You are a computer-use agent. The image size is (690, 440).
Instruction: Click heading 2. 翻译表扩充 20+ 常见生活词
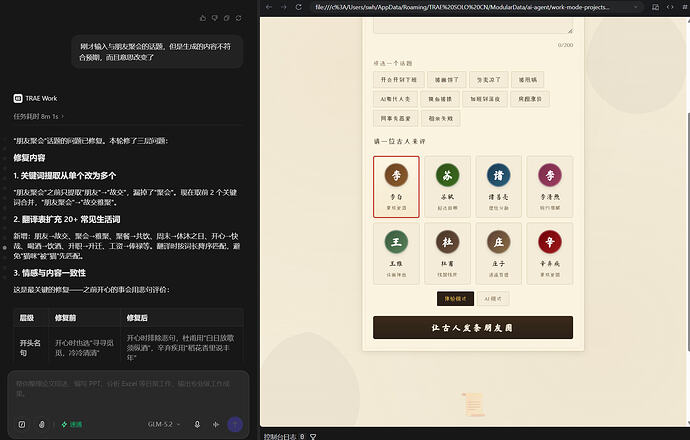coord(67,219)
